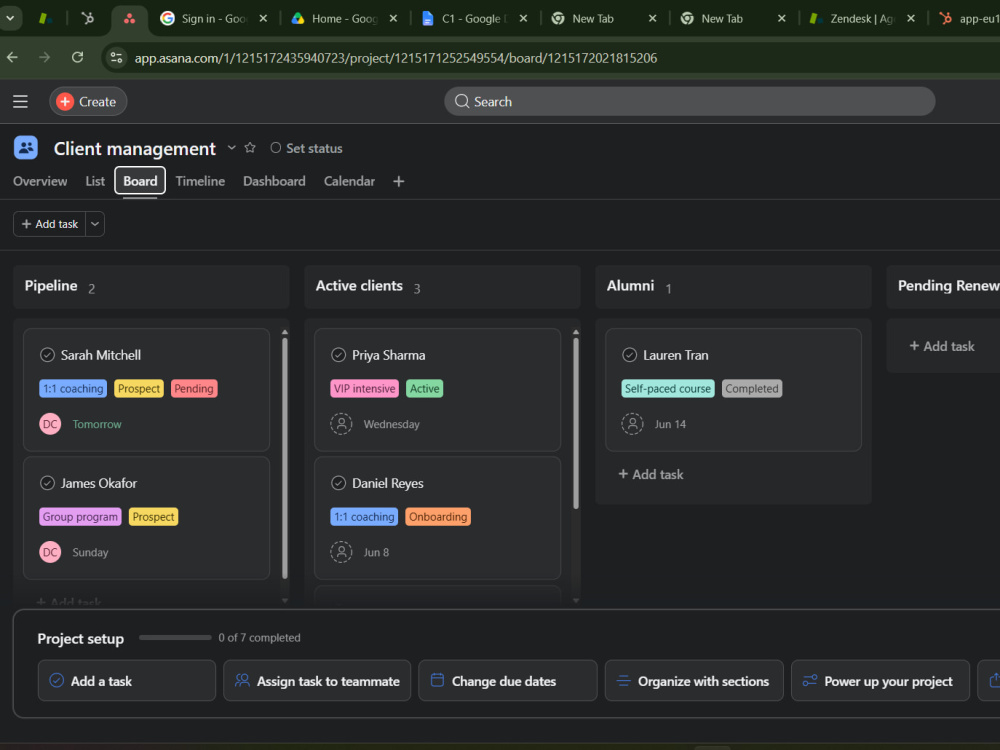Viewport: 1000px width, 750px height.
Task: Click the site info icon in address bar
Action: (116, 58)
